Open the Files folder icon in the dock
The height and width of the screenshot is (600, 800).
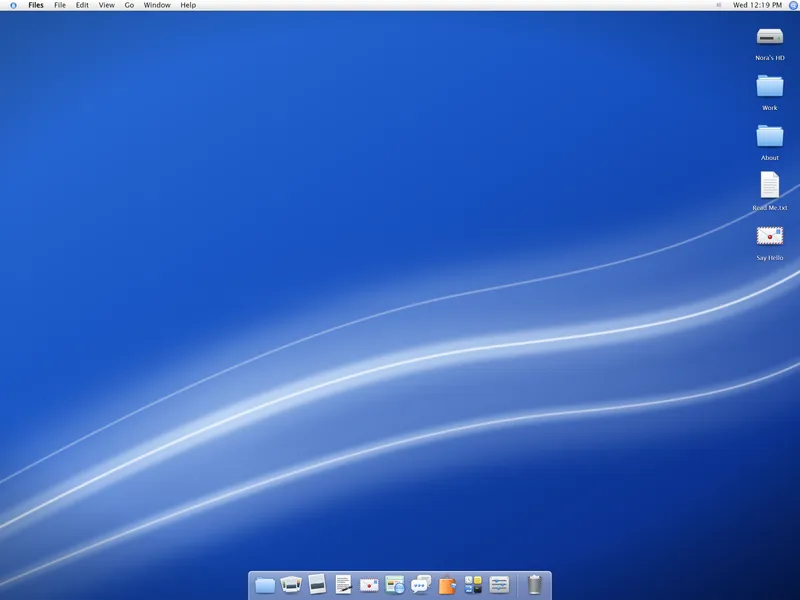265,585
